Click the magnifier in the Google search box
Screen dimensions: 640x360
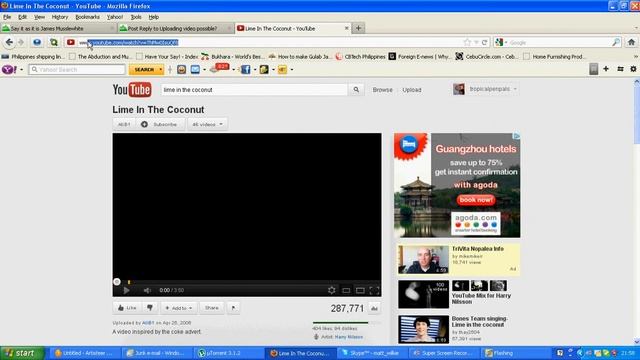[616, 42]
